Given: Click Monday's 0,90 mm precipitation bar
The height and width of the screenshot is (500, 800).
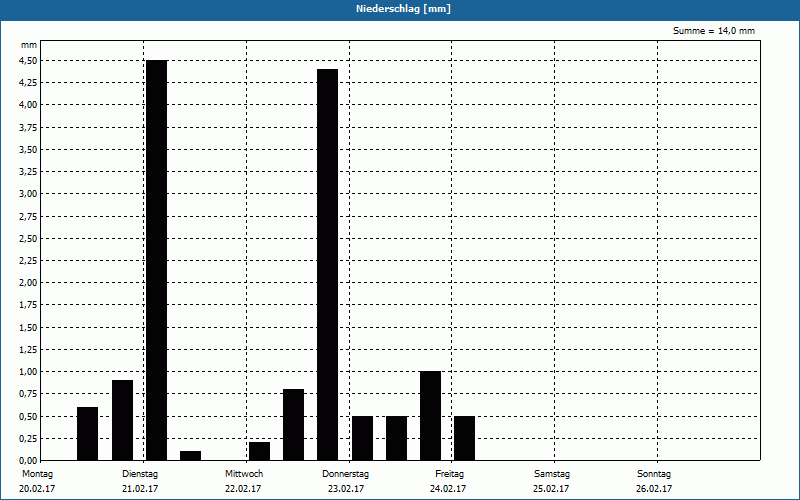Looking at the screenshot, I should (122, 420).
